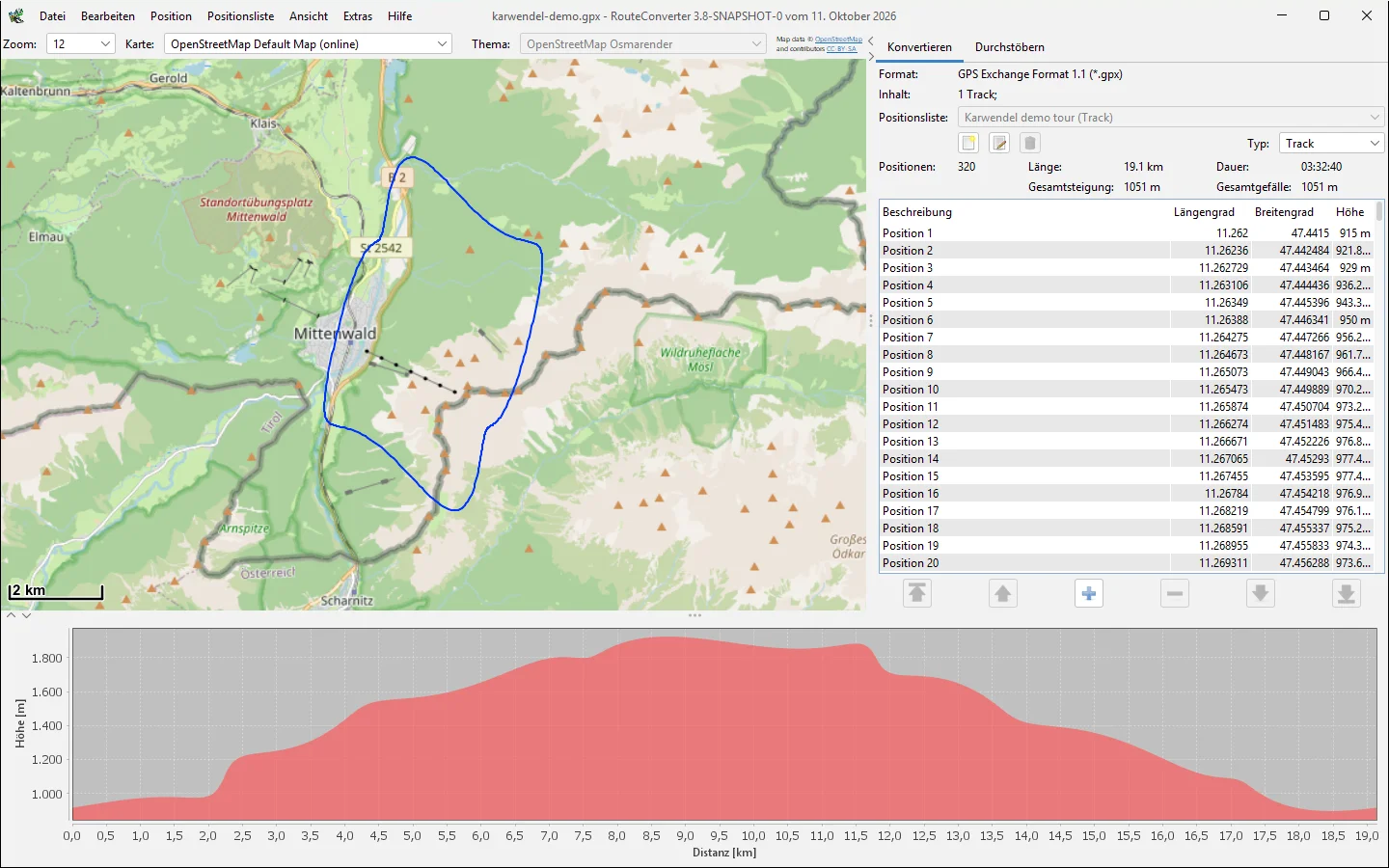This screenshot has height=868, width=1389.
Task: Move selected position to bottom of list
Action: pos(1347,593)
